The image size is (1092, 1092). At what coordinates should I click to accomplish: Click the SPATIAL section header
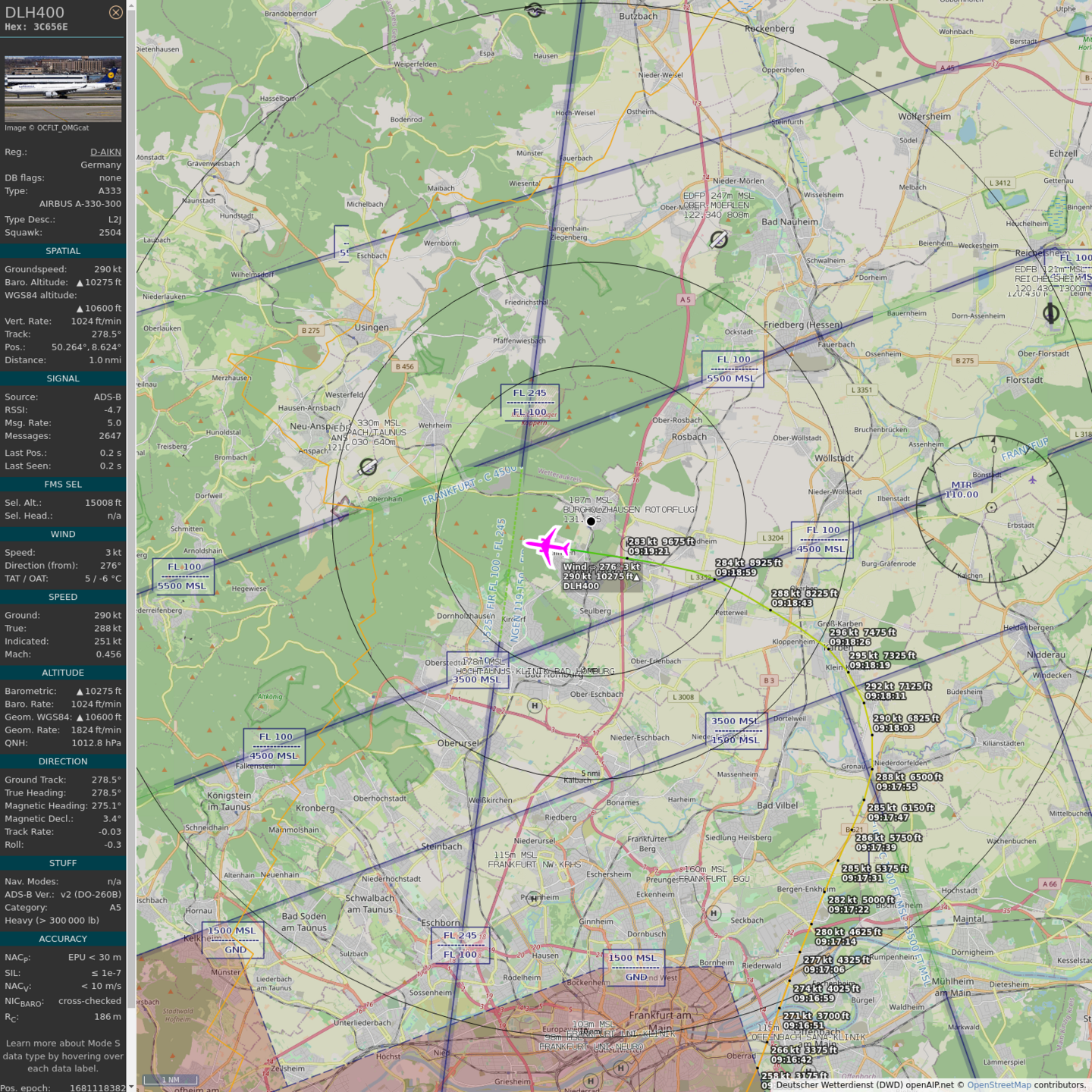tap(63, 251)
